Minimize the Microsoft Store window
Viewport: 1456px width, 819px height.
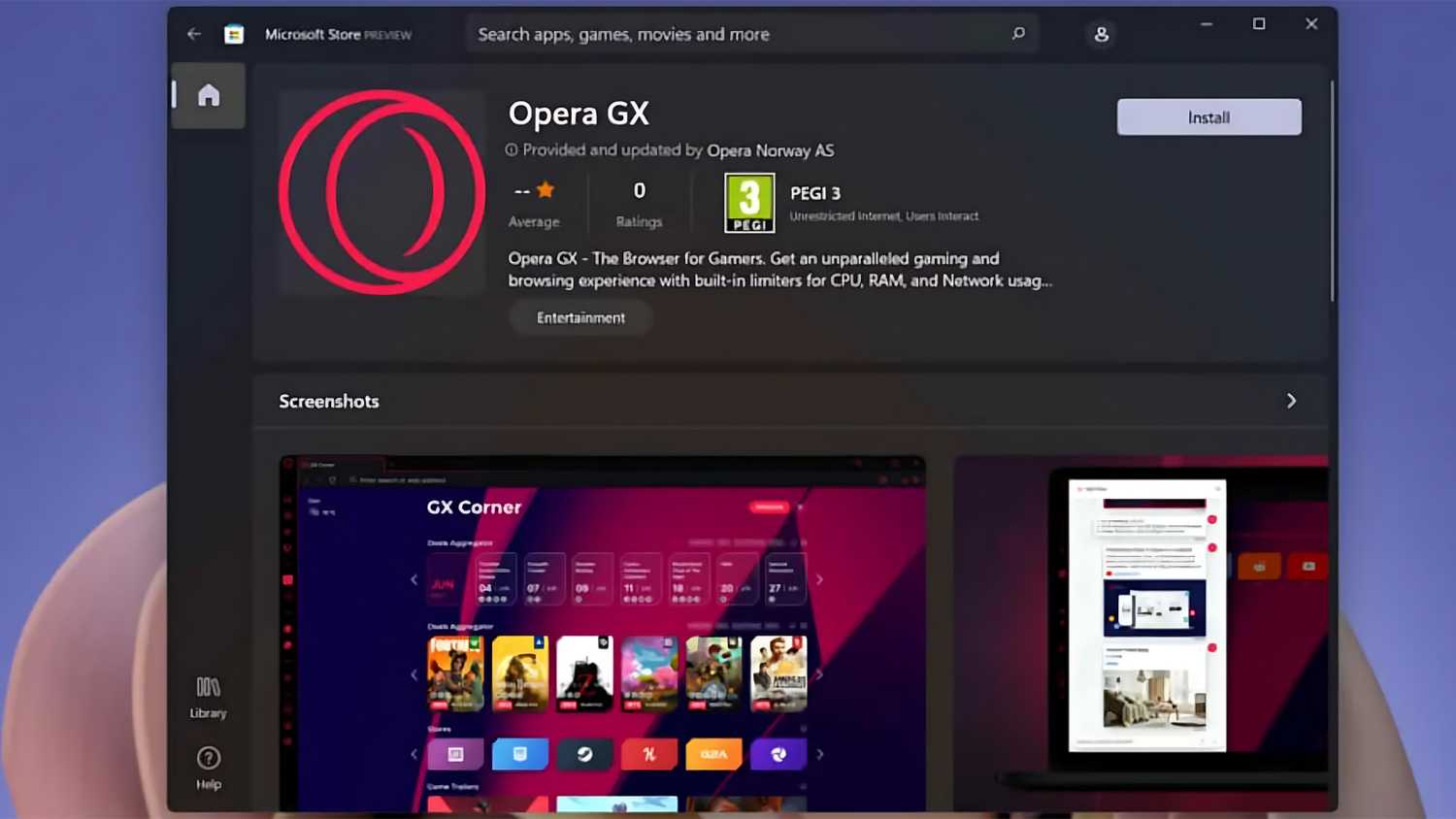[1207, 24]
